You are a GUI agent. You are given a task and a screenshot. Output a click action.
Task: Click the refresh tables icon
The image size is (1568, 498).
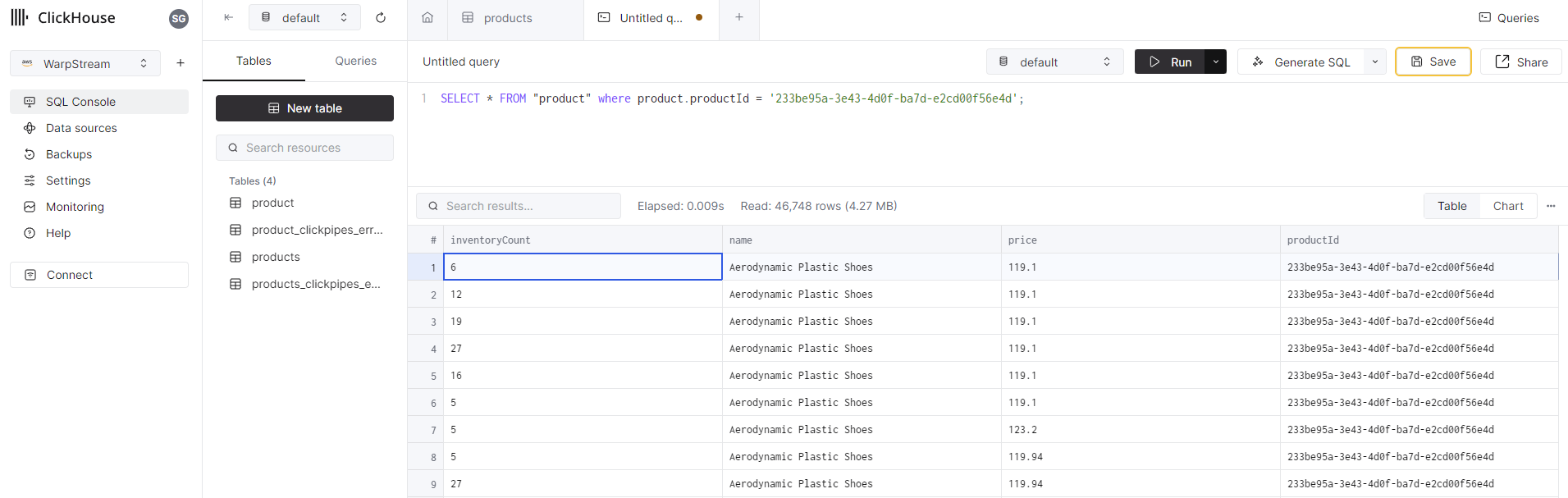pyautogui.click(x=381, y=17)
